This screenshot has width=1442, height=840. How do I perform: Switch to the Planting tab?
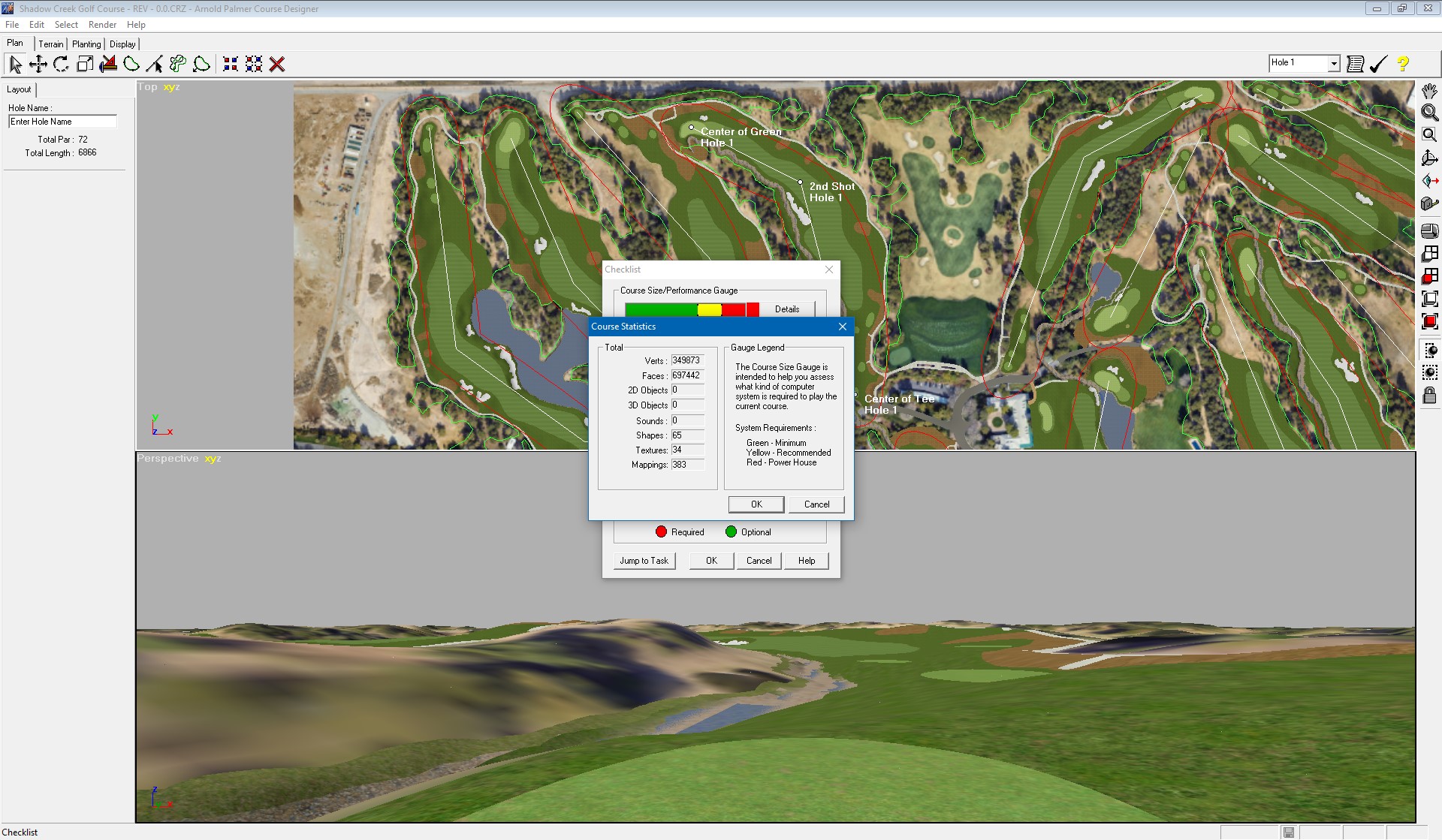click(x=86, y=44)
